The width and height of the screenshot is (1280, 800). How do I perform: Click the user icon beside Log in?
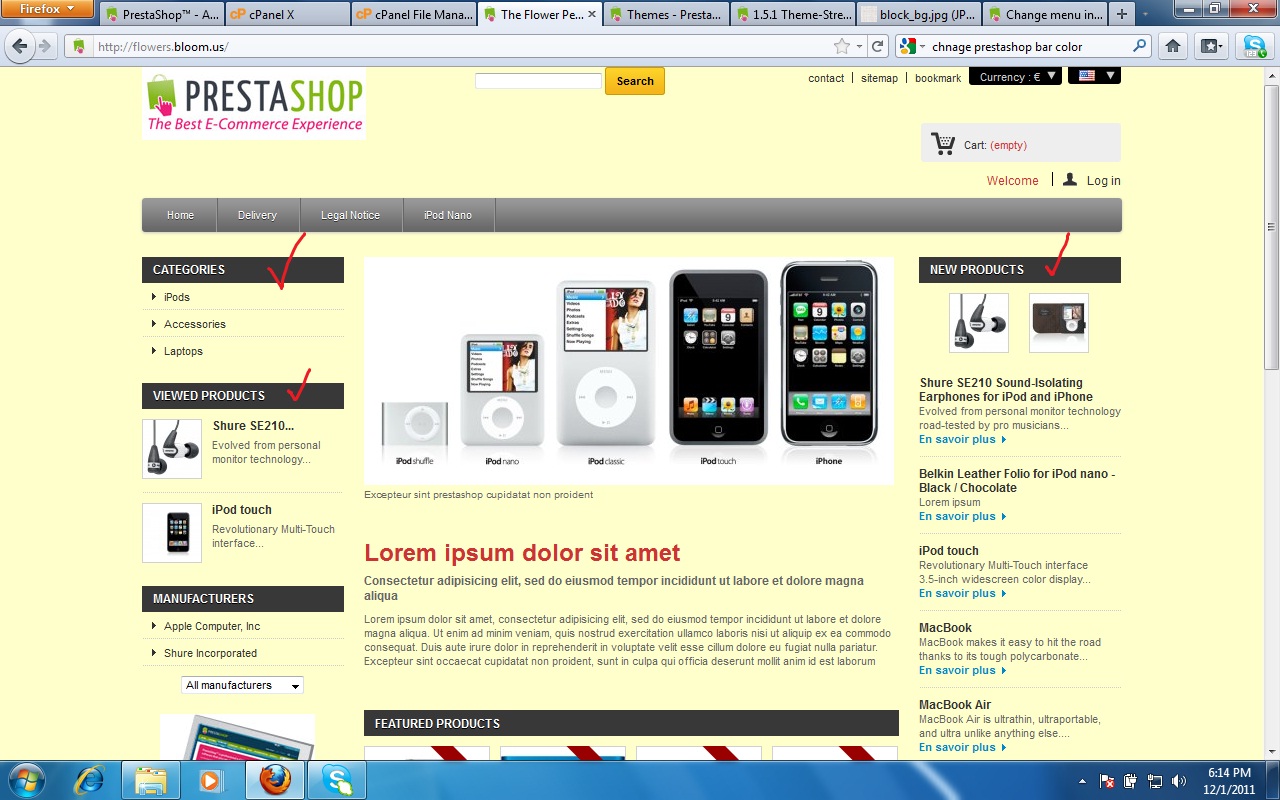click(1070, 180)
